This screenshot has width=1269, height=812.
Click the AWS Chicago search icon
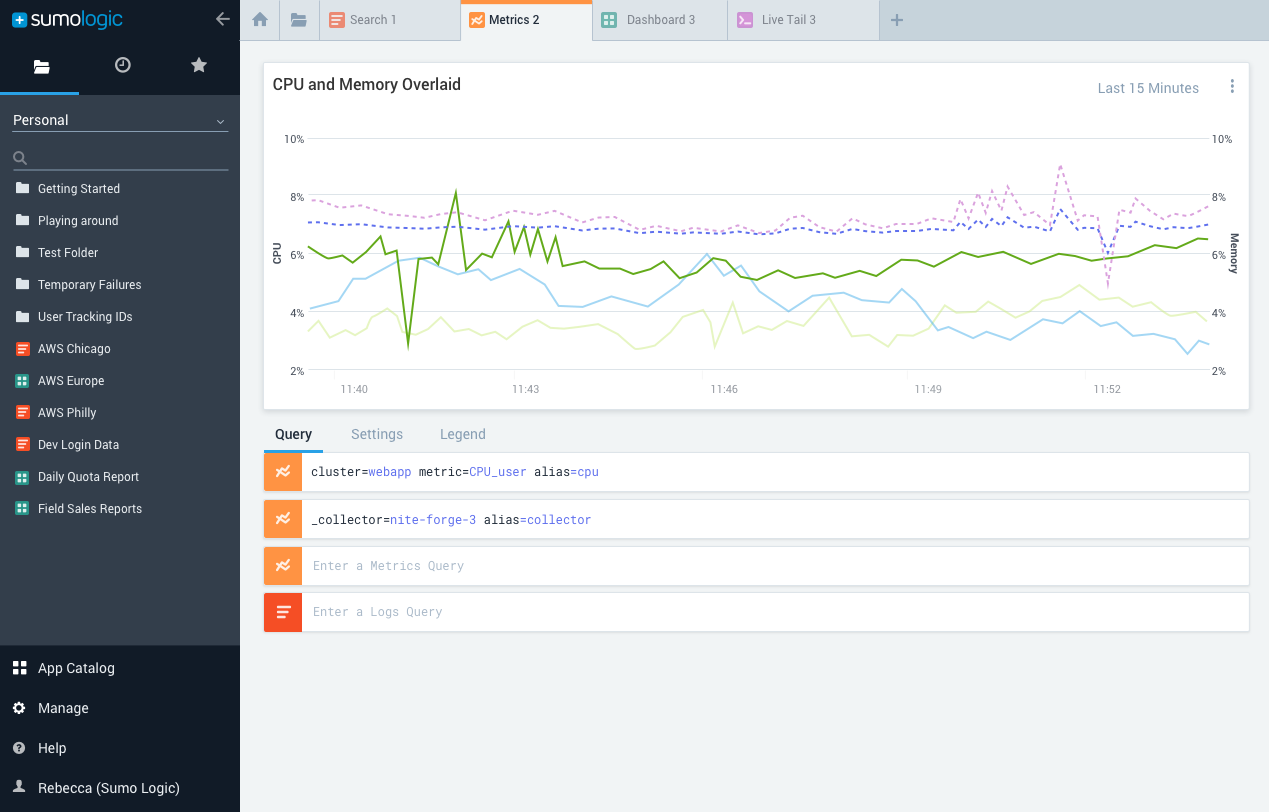22,349
